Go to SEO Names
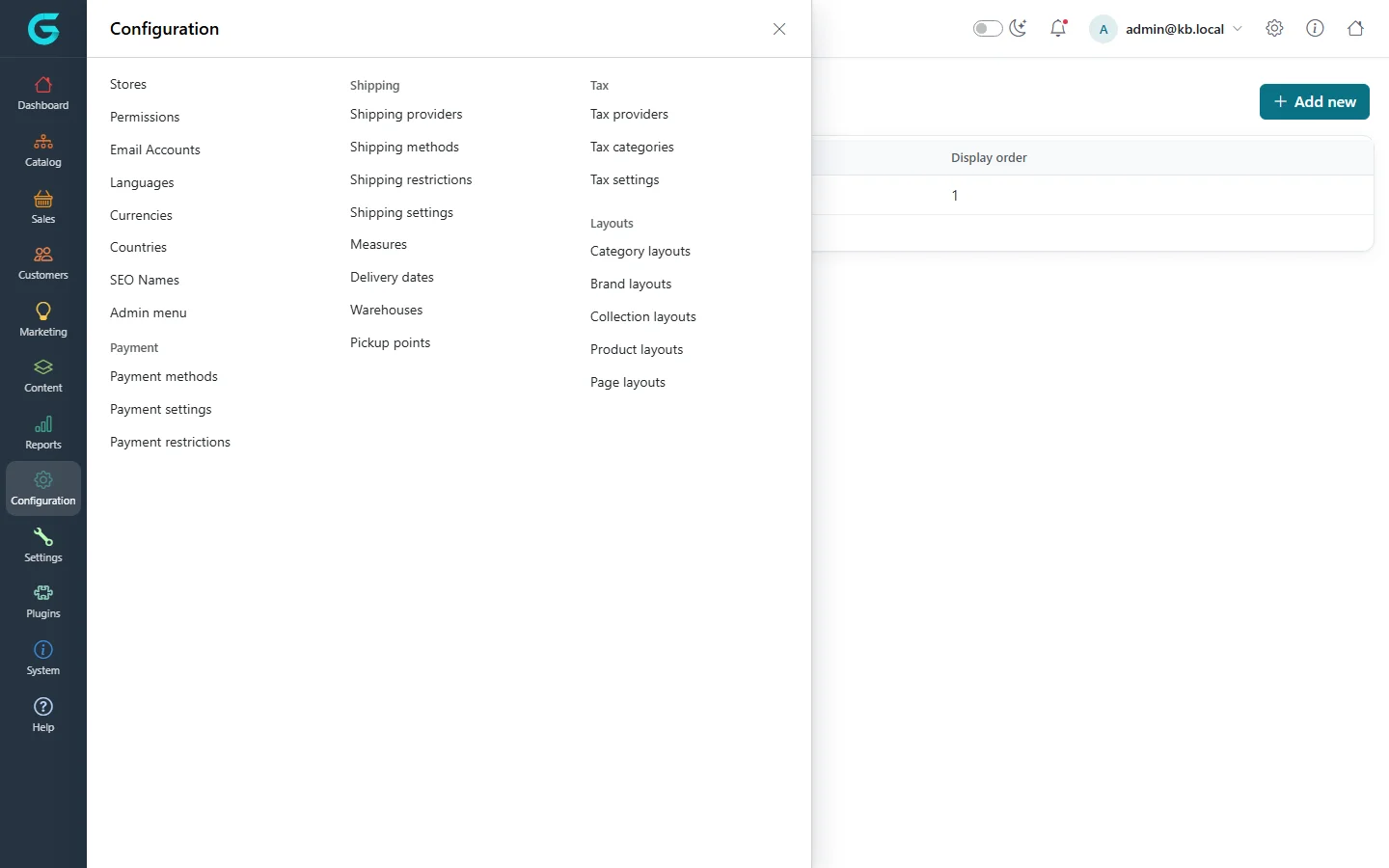The width and height of the screenshot is (1389, 868). (x=145, y=280)
